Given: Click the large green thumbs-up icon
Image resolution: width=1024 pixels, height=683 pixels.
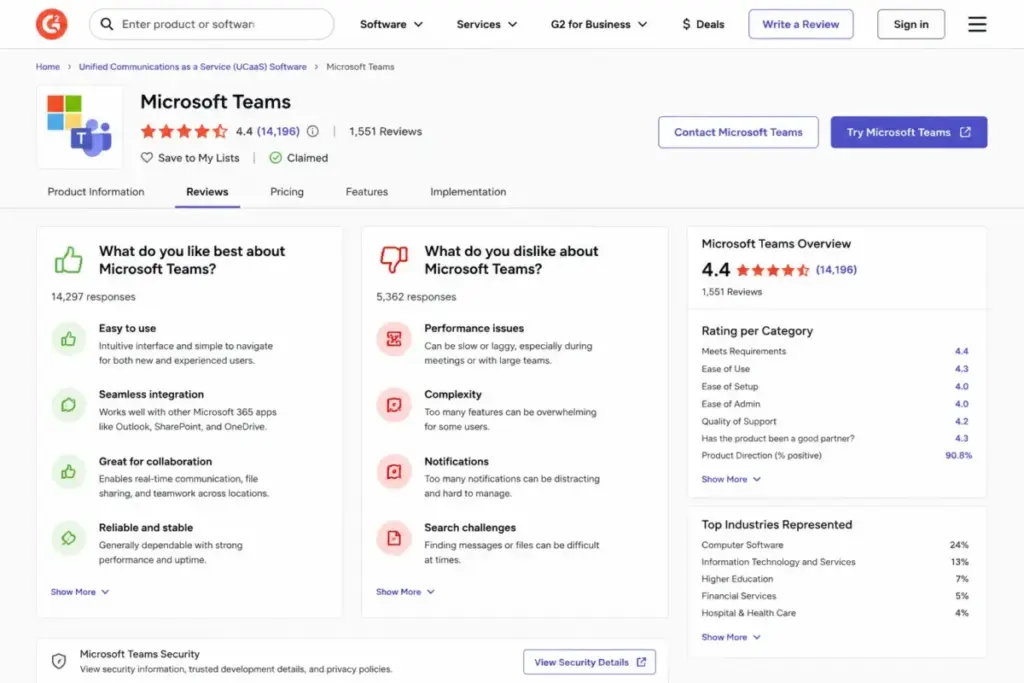Looking at the screenshot, I should (x=69, y=260).
